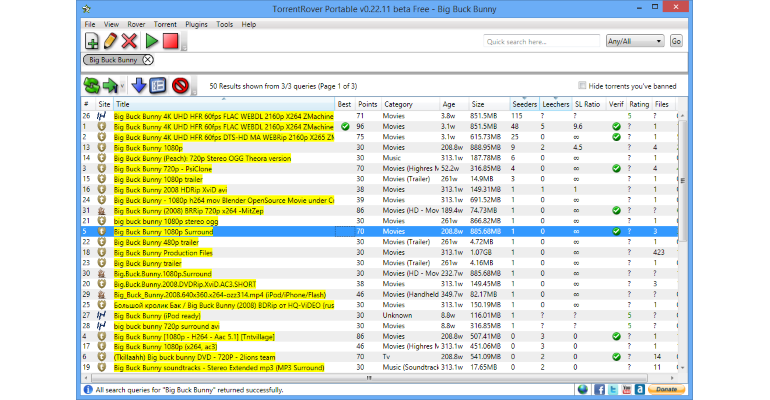Click scrollbar down arrow of results list
This screenshot has height=400, width=770.
click(683, 368)
